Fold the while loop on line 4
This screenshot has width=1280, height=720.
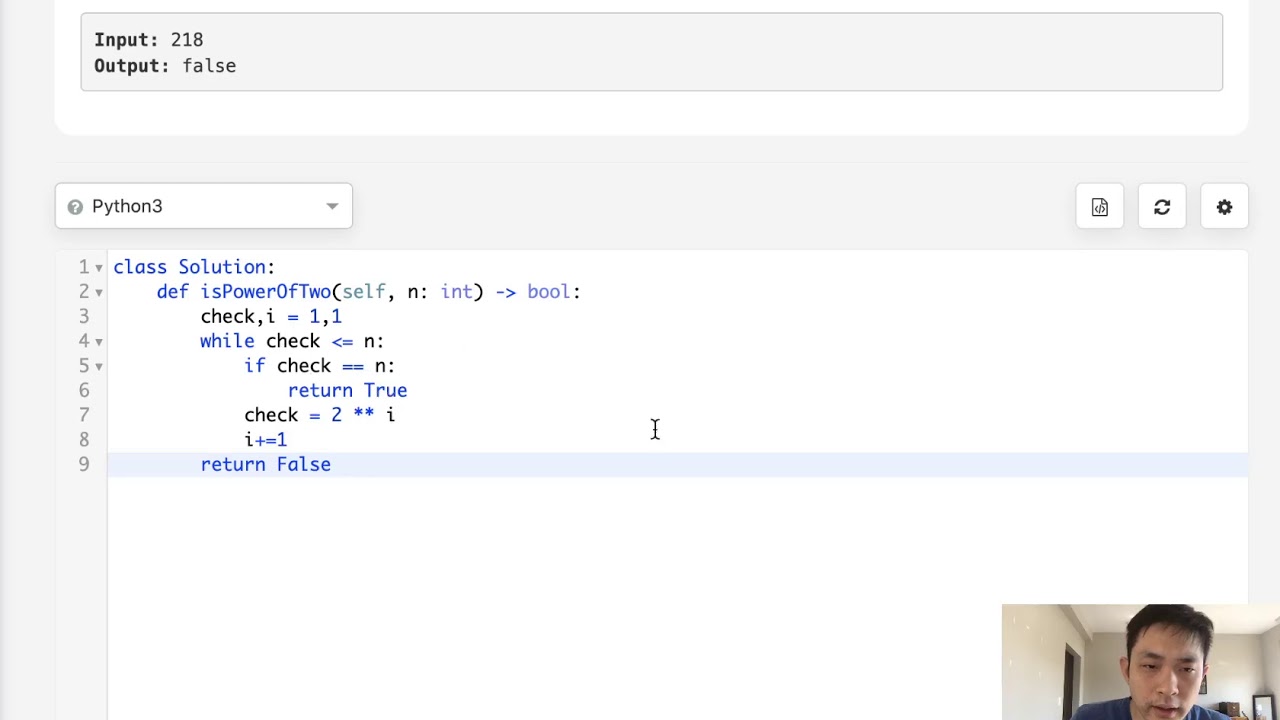click(99, 342)
